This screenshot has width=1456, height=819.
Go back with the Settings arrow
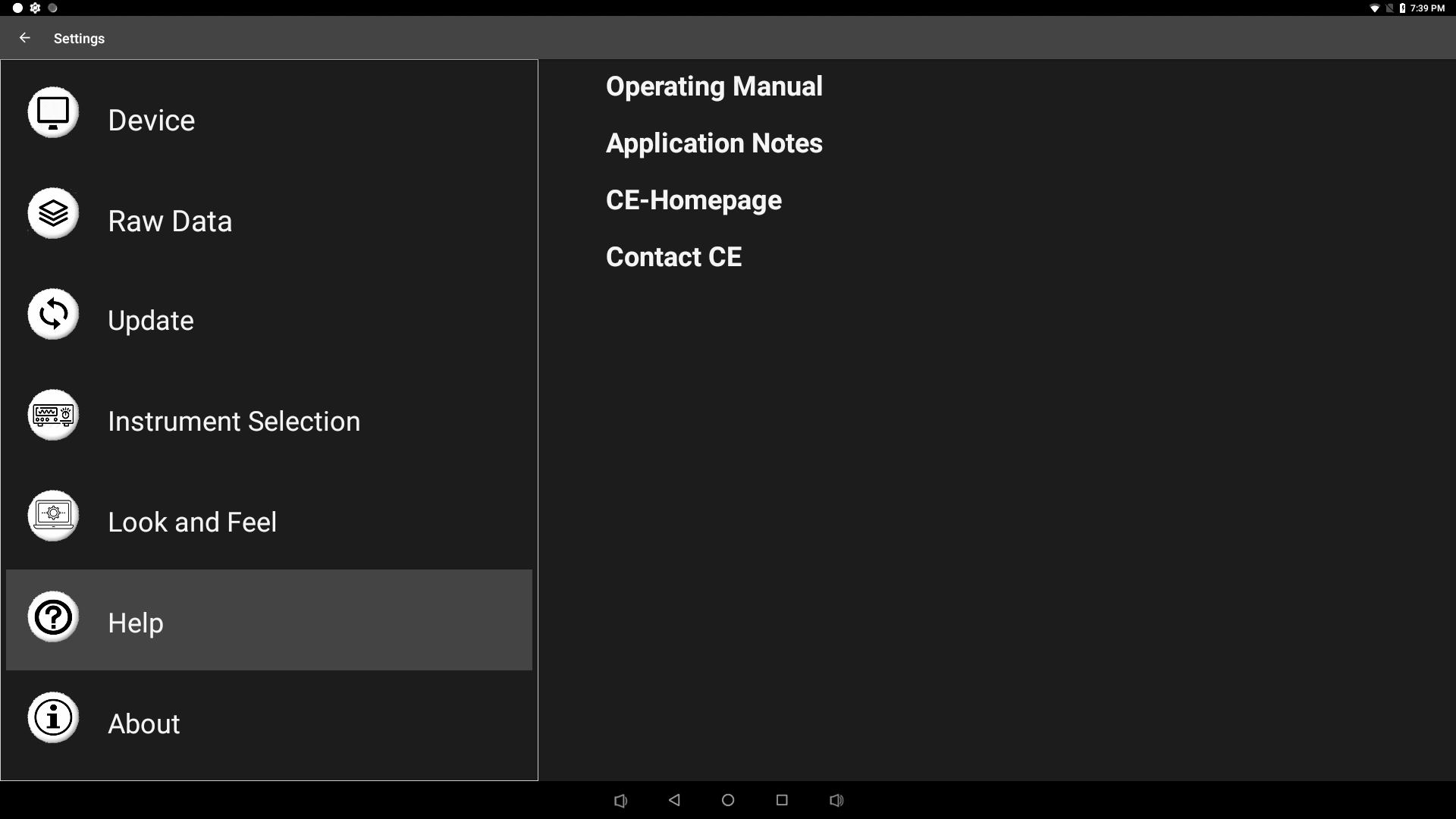pyautogui.click(x=25, y=38)
